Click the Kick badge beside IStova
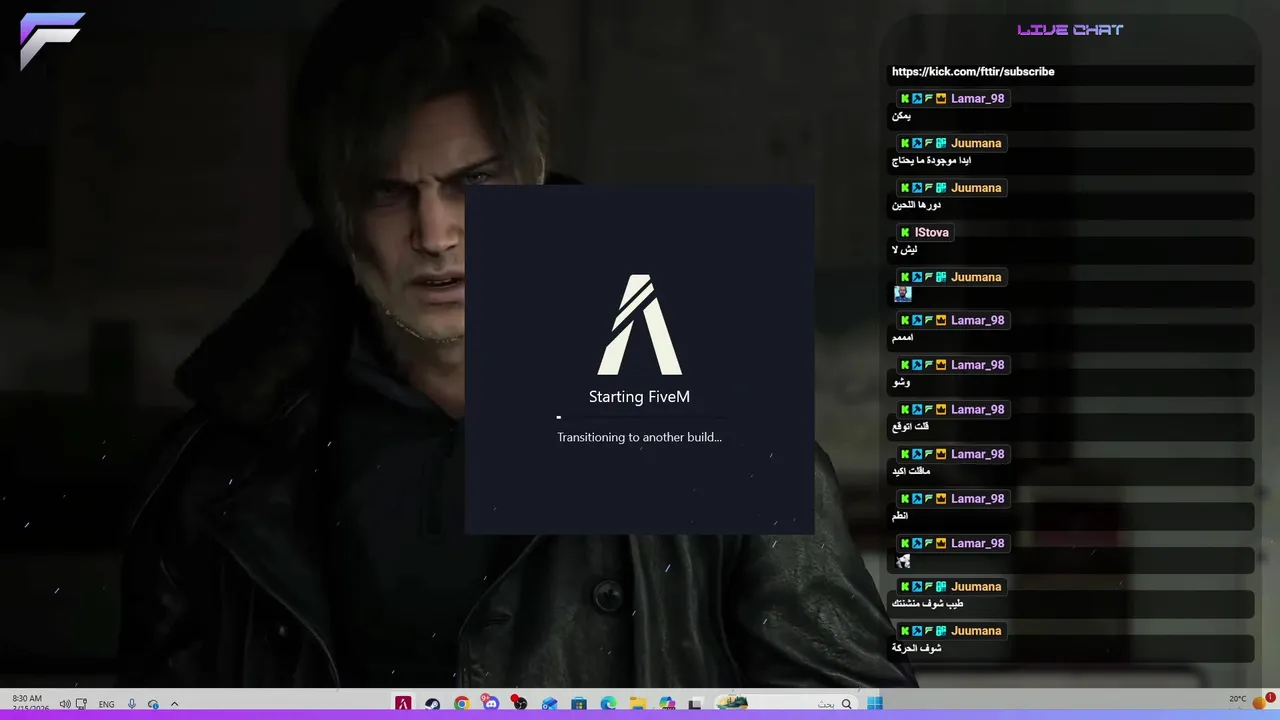The height and width of the screenshot is (720, 1280). (905, 232)
